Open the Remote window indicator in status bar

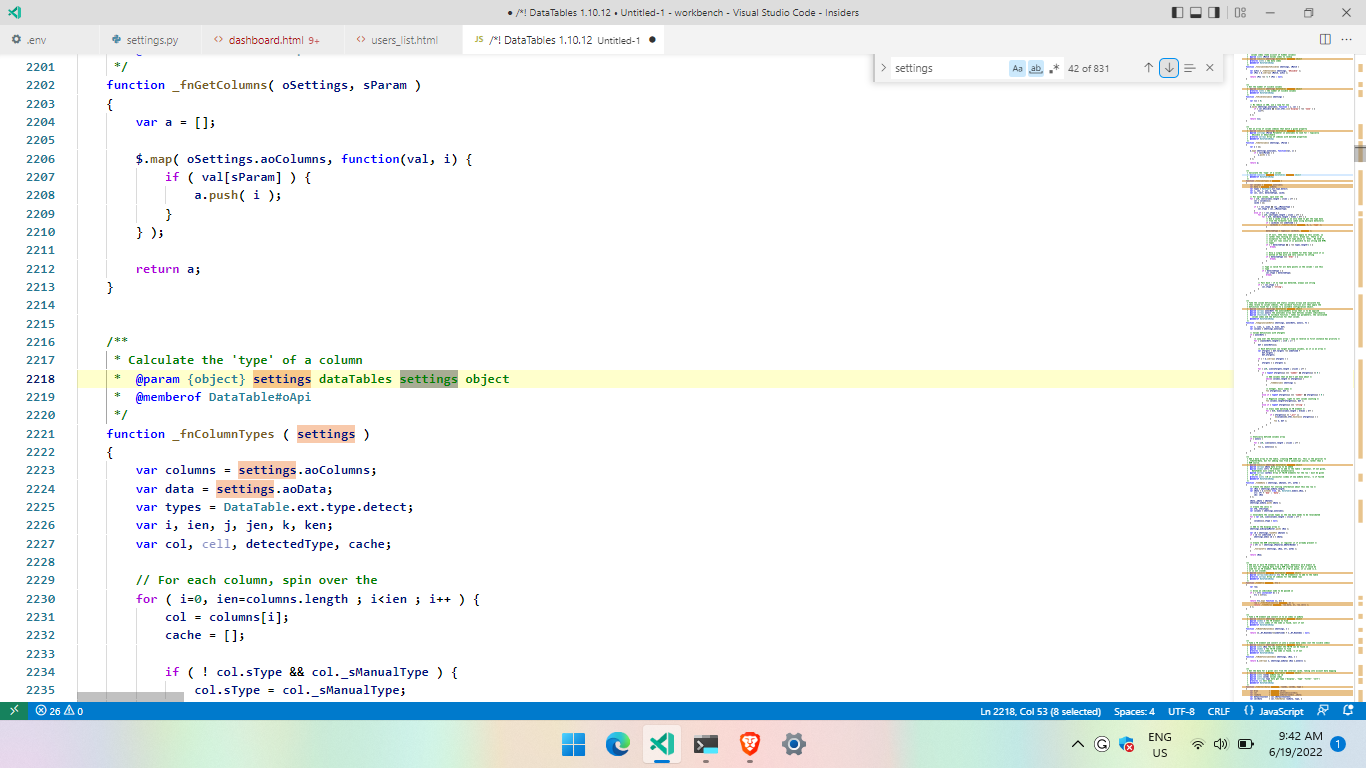[12, 711]
